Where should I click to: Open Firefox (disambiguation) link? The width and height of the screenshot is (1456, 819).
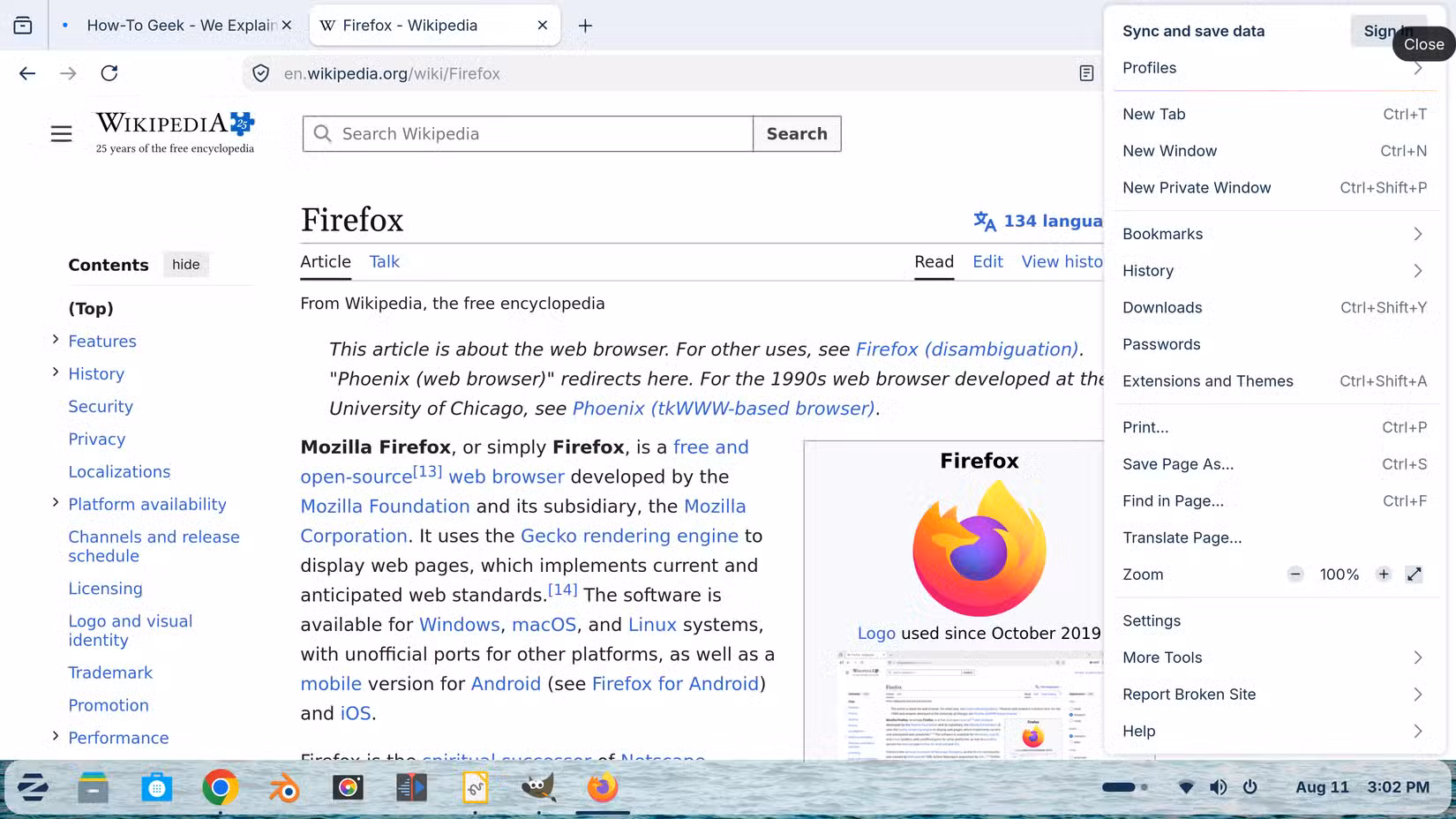pyautogui.click(x=967, y=349)
